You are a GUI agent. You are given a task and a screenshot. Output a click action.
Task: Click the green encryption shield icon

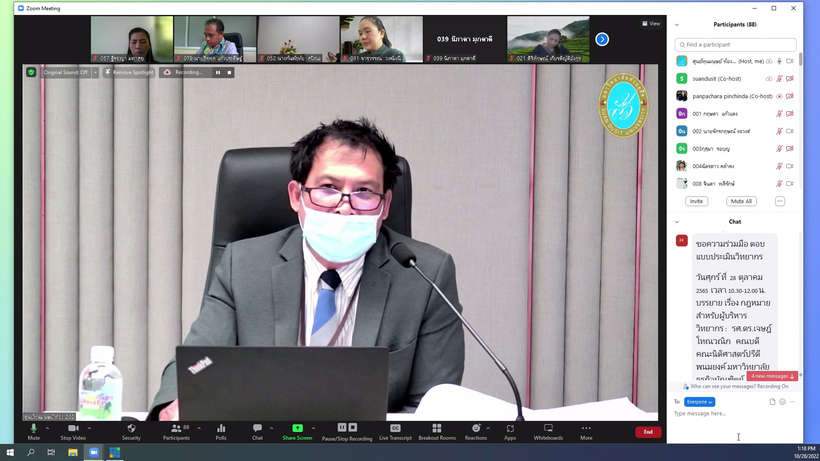tap(31, 72)
